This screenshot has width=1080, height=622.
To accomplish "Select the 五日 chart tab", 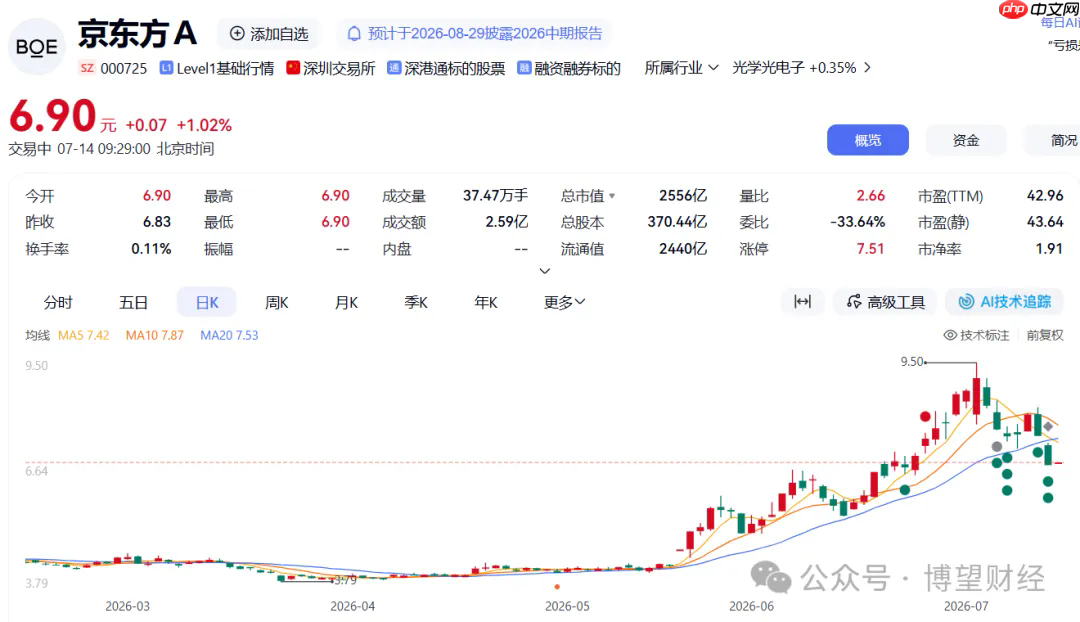I will tap(134, 302).
